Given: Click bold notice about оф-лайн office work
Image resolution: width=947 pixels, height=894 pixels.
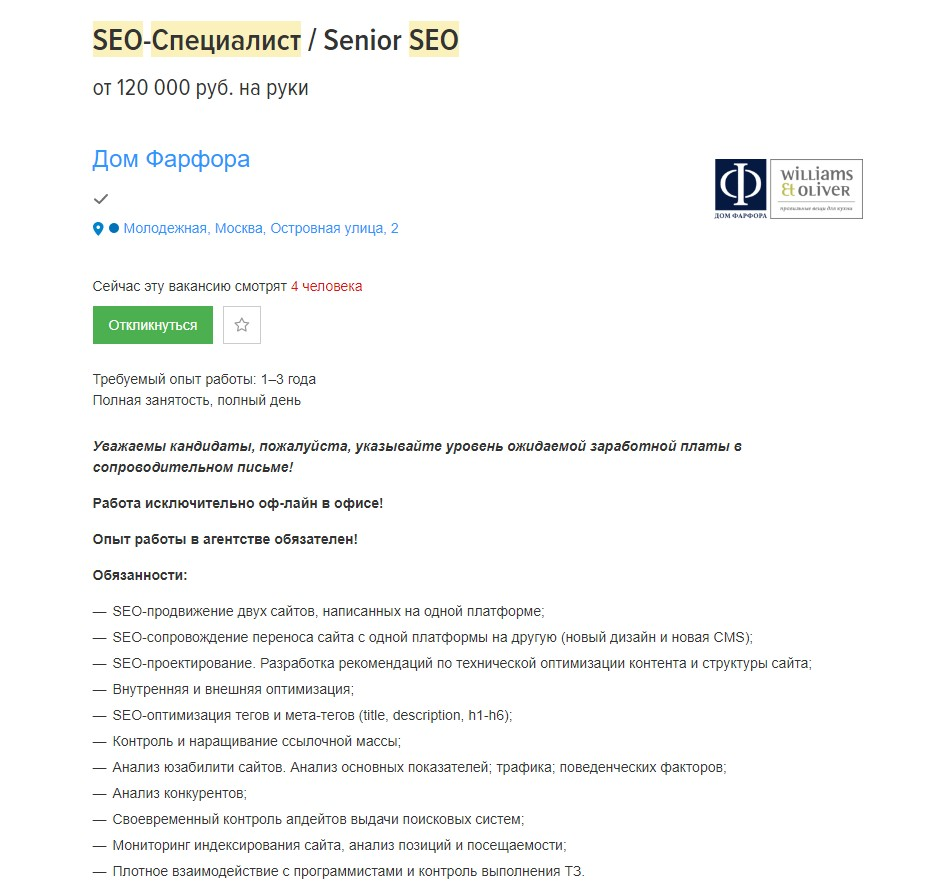Looking at the screenshot, I should pyautogui.click(x=238, y=503).
